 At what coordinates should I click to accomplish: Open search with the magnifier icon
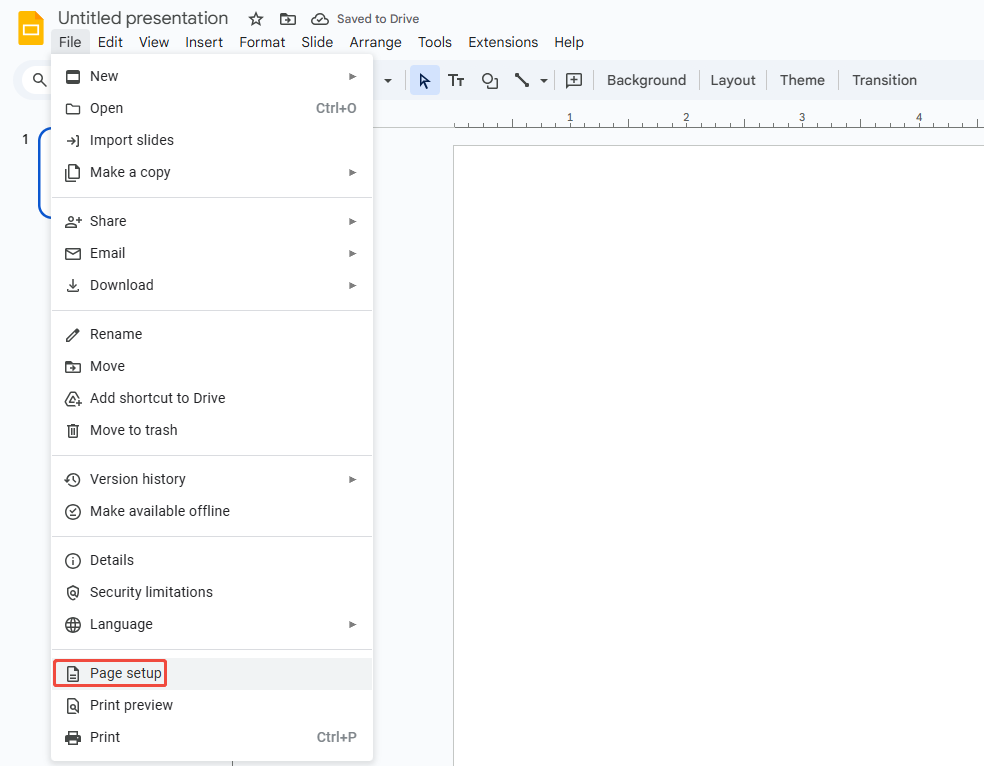click(x=38, y=78)
